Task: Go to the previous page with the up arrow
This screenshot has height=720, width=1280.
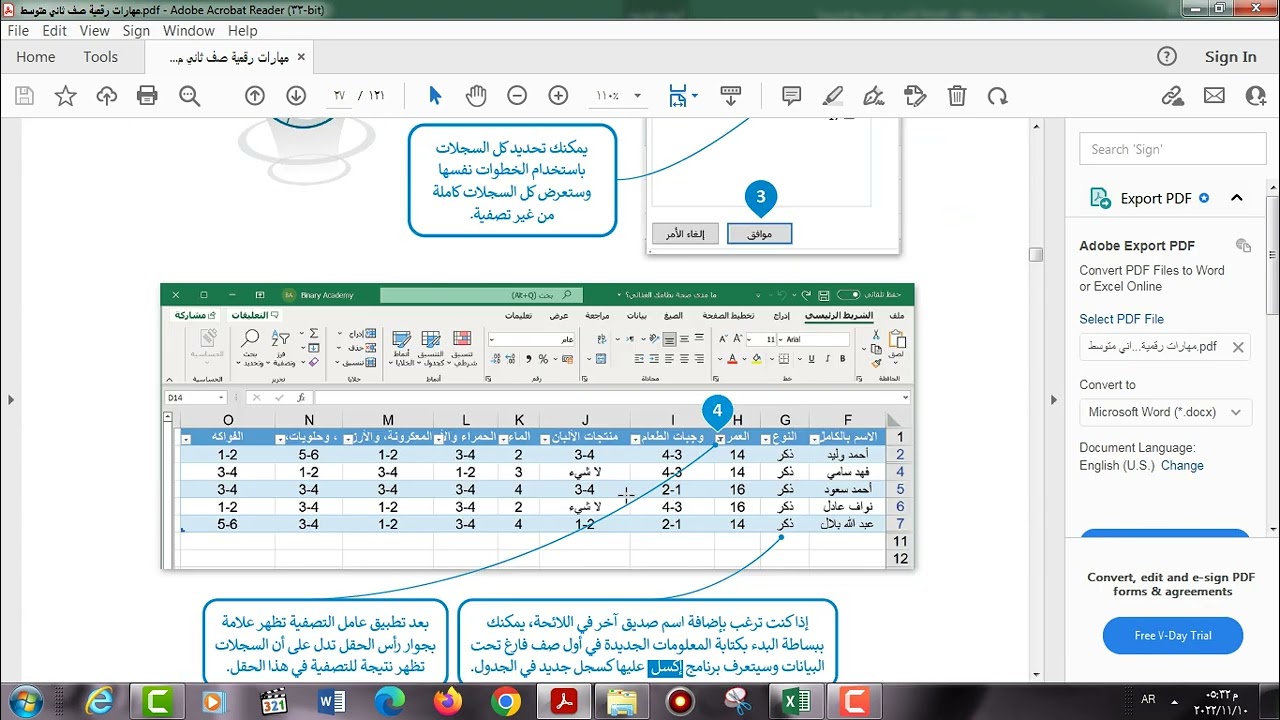Action: tap(254, 96)
